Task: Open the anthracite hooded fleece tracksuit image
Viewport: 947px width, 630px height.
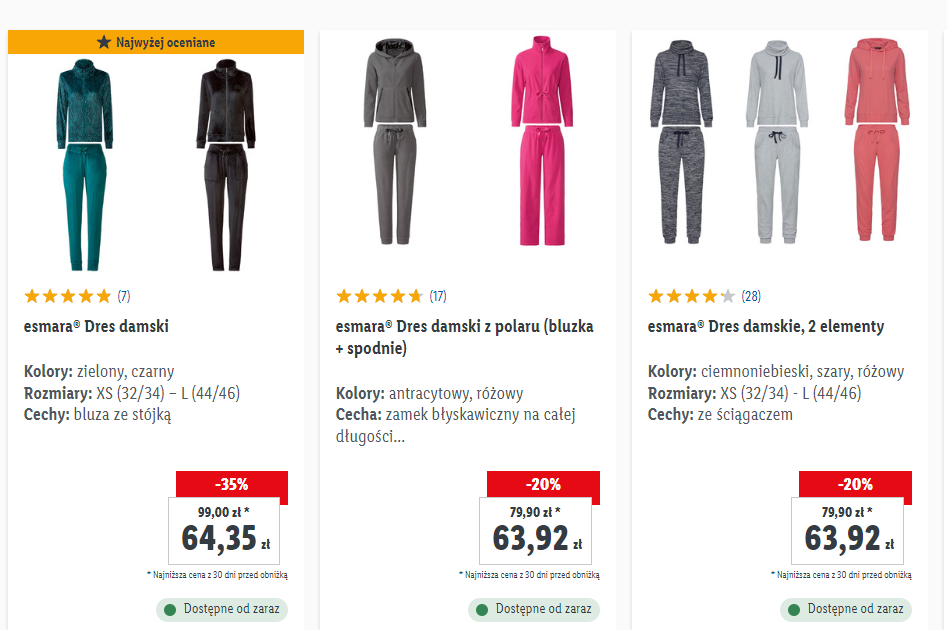Action: pos(395,141)
